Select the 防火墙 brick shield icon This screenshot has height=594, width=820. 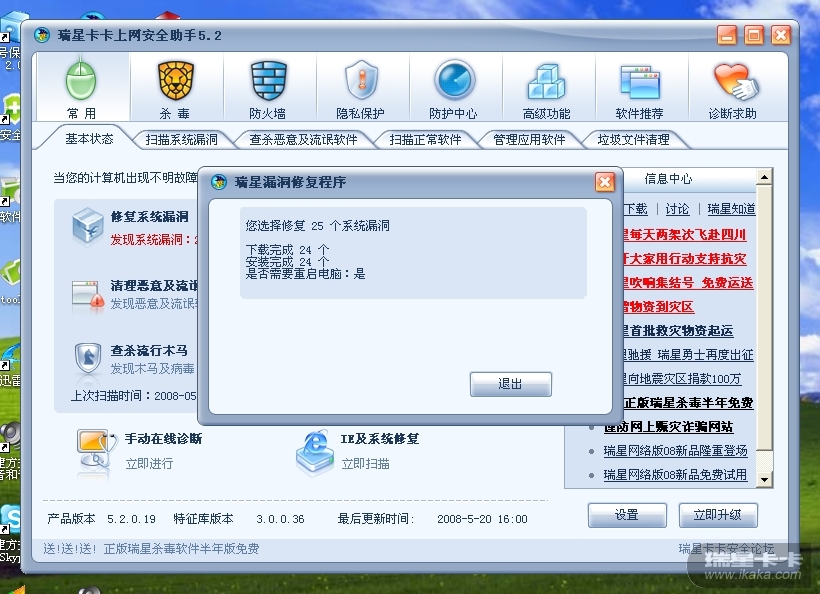[x=268, y=80]
